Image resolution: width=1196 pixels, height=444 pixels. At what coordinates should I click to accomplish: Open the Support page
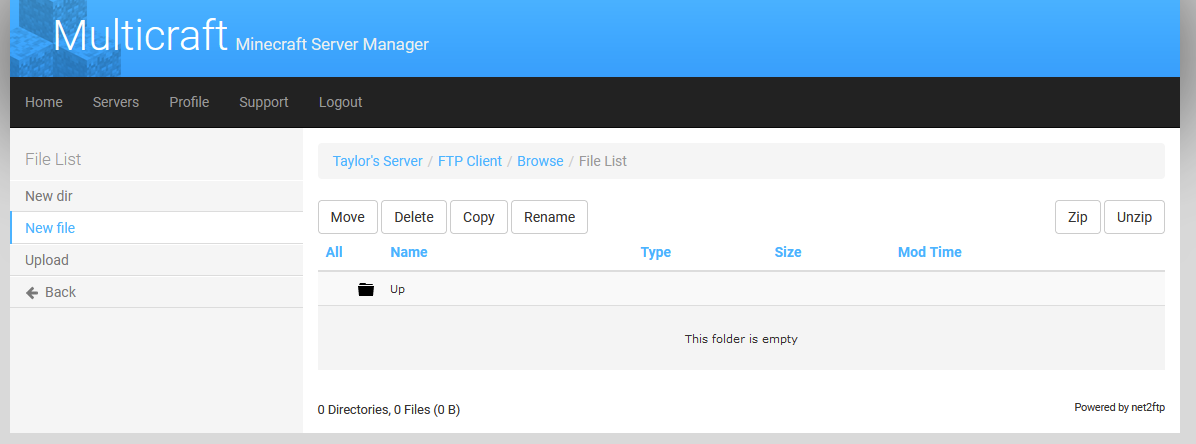coord(264,102)
